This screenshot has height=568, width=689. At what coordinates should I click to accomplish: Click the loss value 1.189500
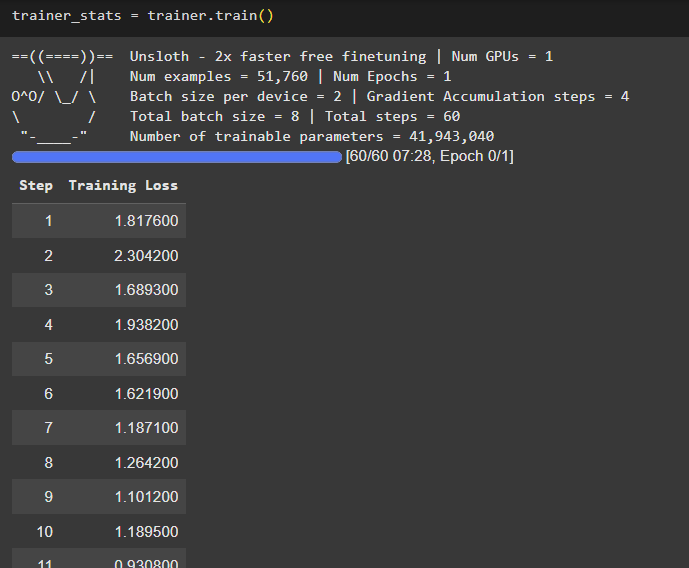(x=146, y=532)
